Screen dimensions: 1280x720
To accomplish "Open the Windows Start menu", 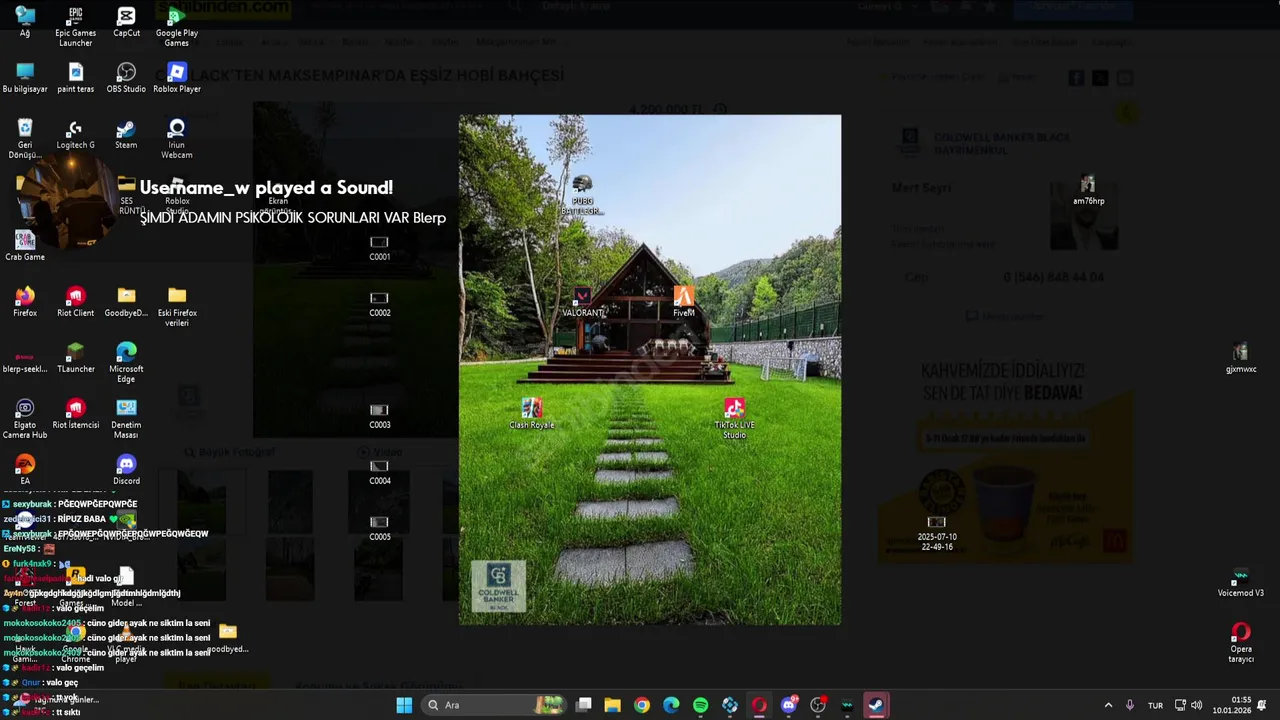I will (x=404, y=705).
